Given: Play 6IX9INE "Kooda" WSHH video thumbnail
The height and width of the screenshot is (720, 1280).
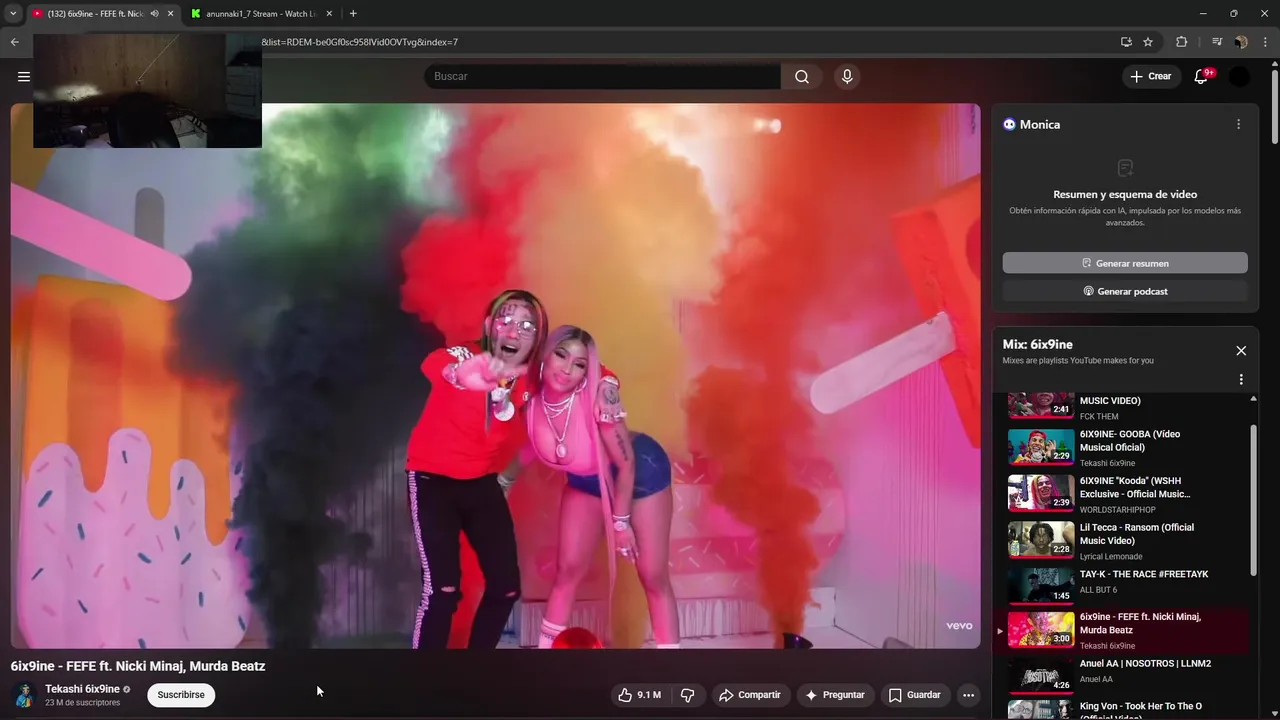Looking at the screenshot, I should pos(1040,493).
